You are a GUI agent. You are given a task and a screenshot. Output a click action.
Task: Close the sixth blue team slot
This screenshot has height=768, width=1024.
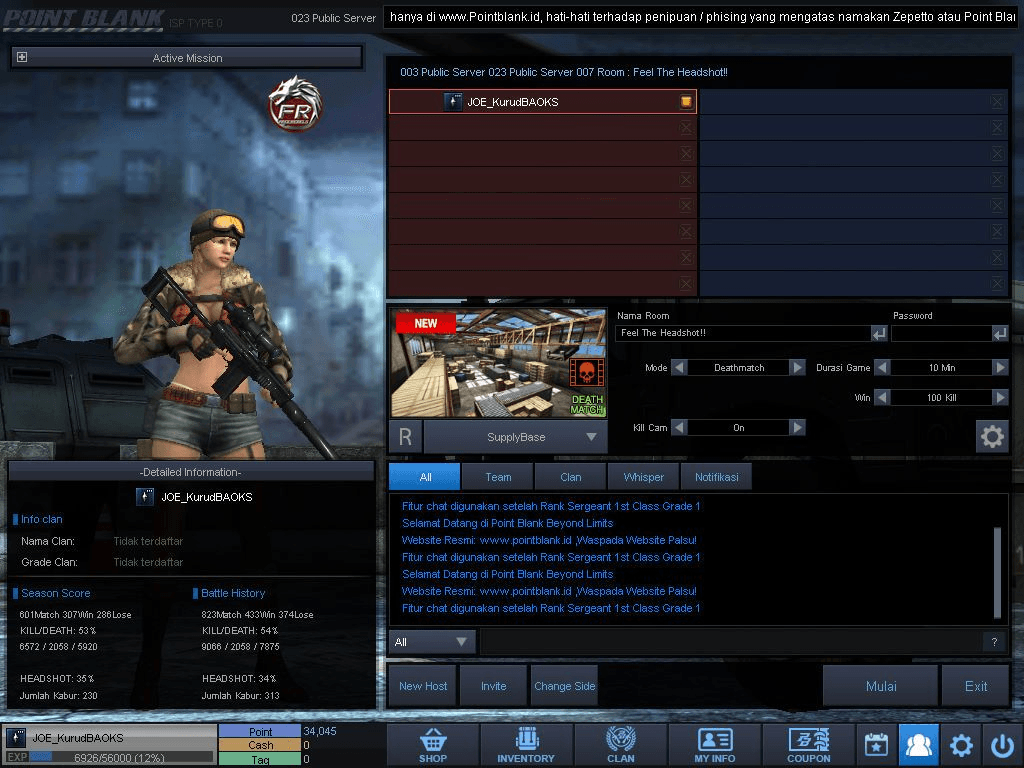point(997,231)
